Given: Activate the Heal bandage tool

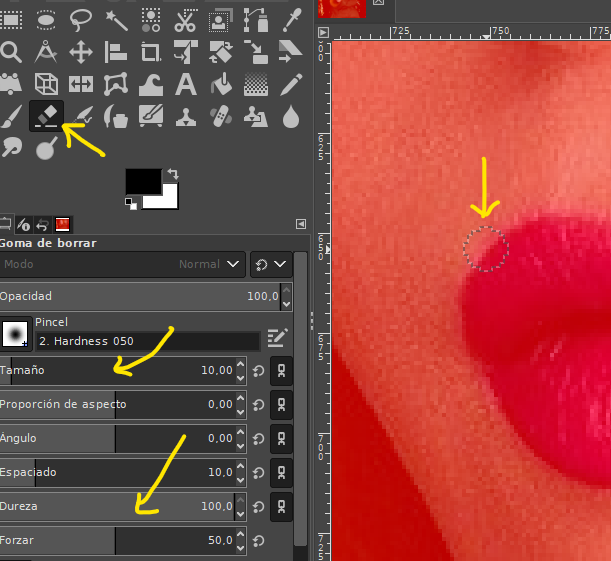Looking at the screenshot, I should click(x=221, y=116).
